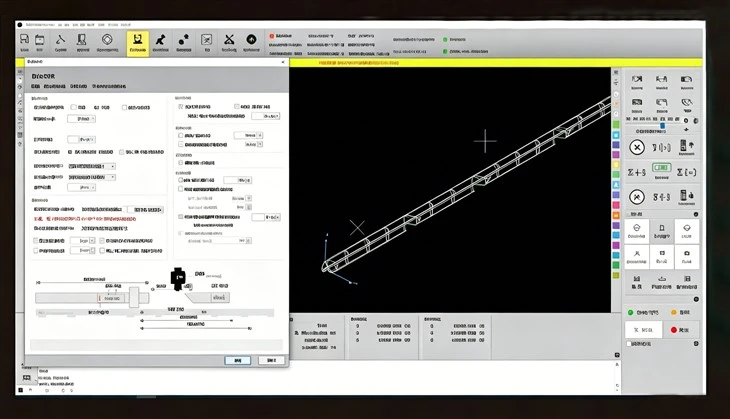Click the yellow message bar above the viewport
The width and height of the screenshot is (730, 419).
(x=495, y=62)
